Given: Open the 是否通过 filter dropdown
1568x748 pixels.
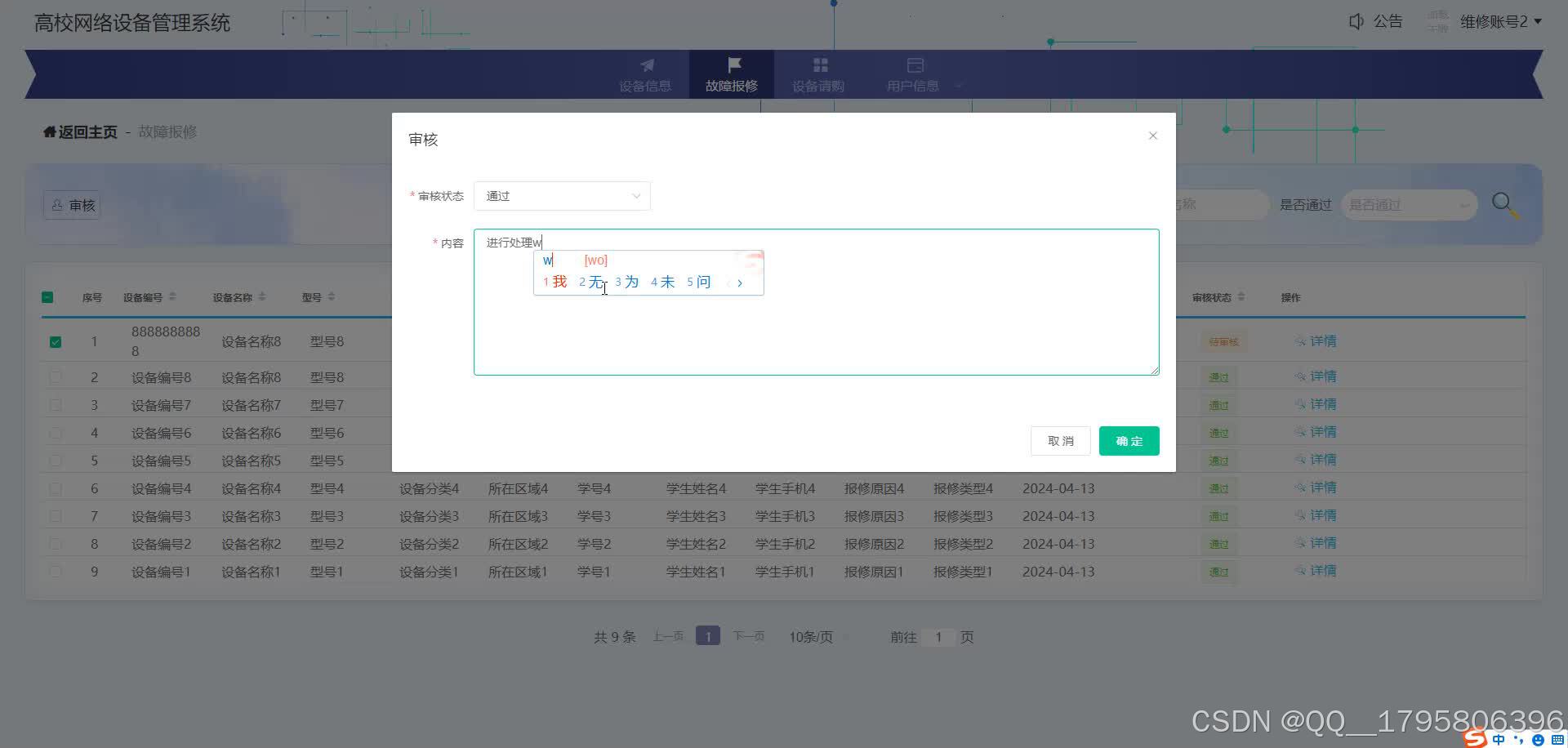Looking at the screenshot, I should (x=1409, y=205).
